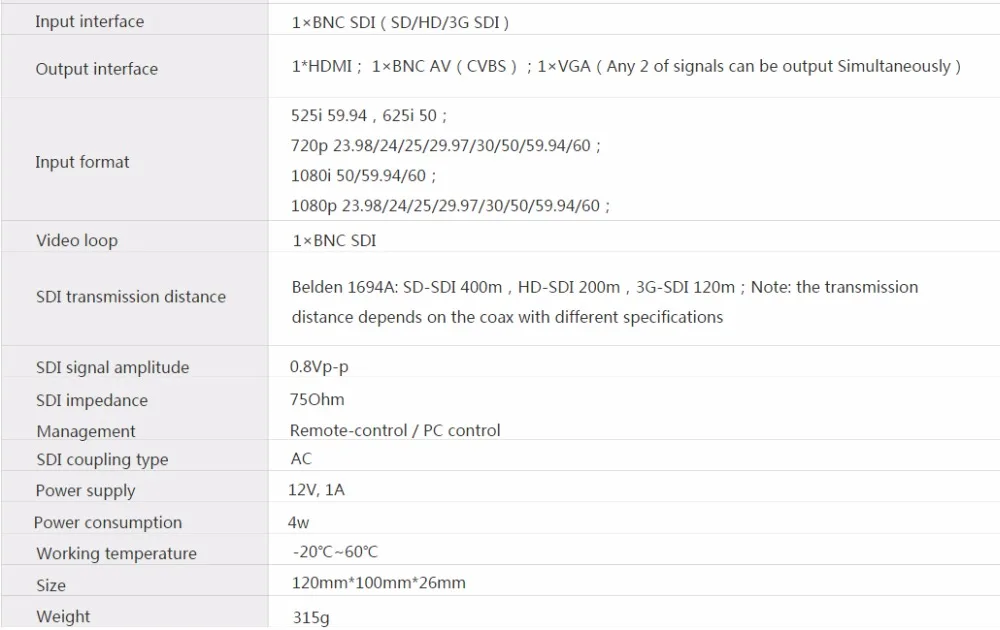Click the 1080p frame rates line
The image size is (1000, 630).
[450, 205]
